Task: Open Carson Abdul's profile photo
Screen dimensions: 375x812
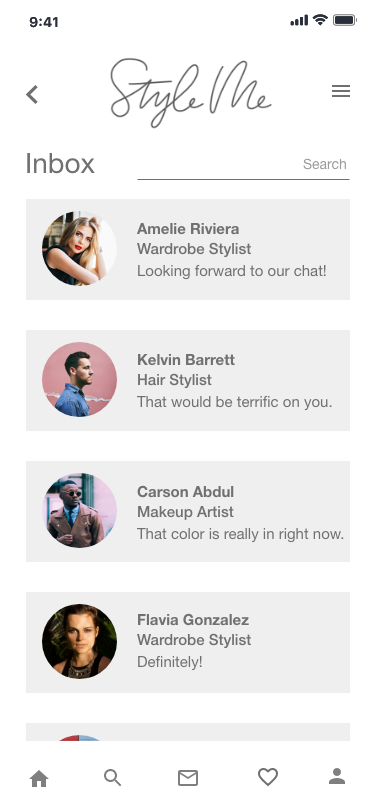Action: pos(79,511)
